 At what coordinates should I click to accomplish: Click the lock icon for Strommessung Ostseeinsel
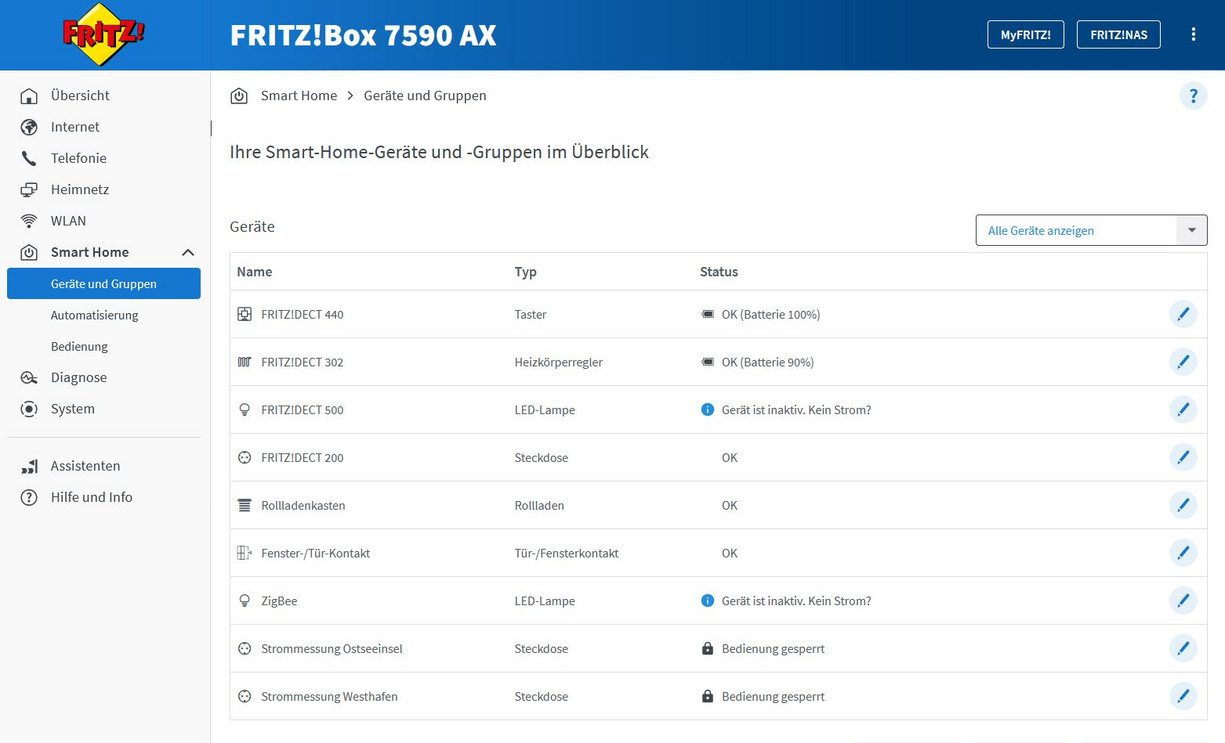[x=708, y=648]
